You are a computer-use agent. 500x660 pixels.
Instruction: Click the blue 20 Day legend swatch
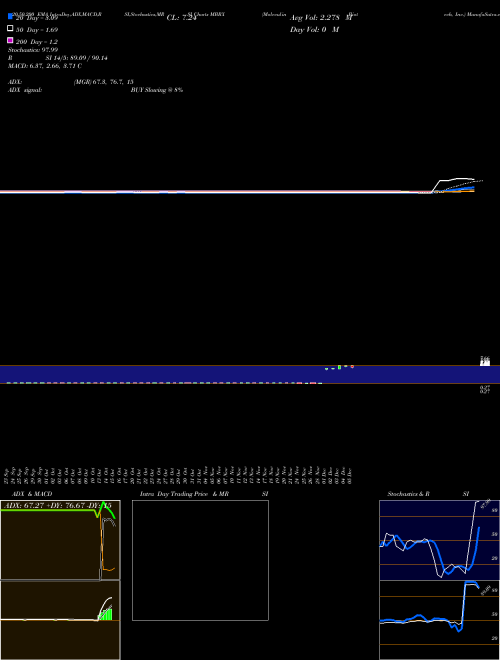pos(11,16)
